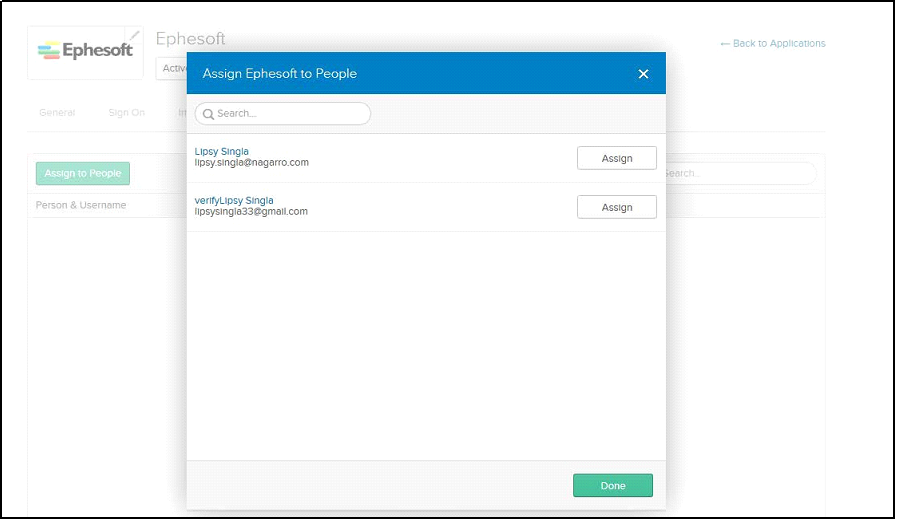This screenshot has height=520, width=897.
Task: Focus the dialog Search field
Action: pos(283,113)
